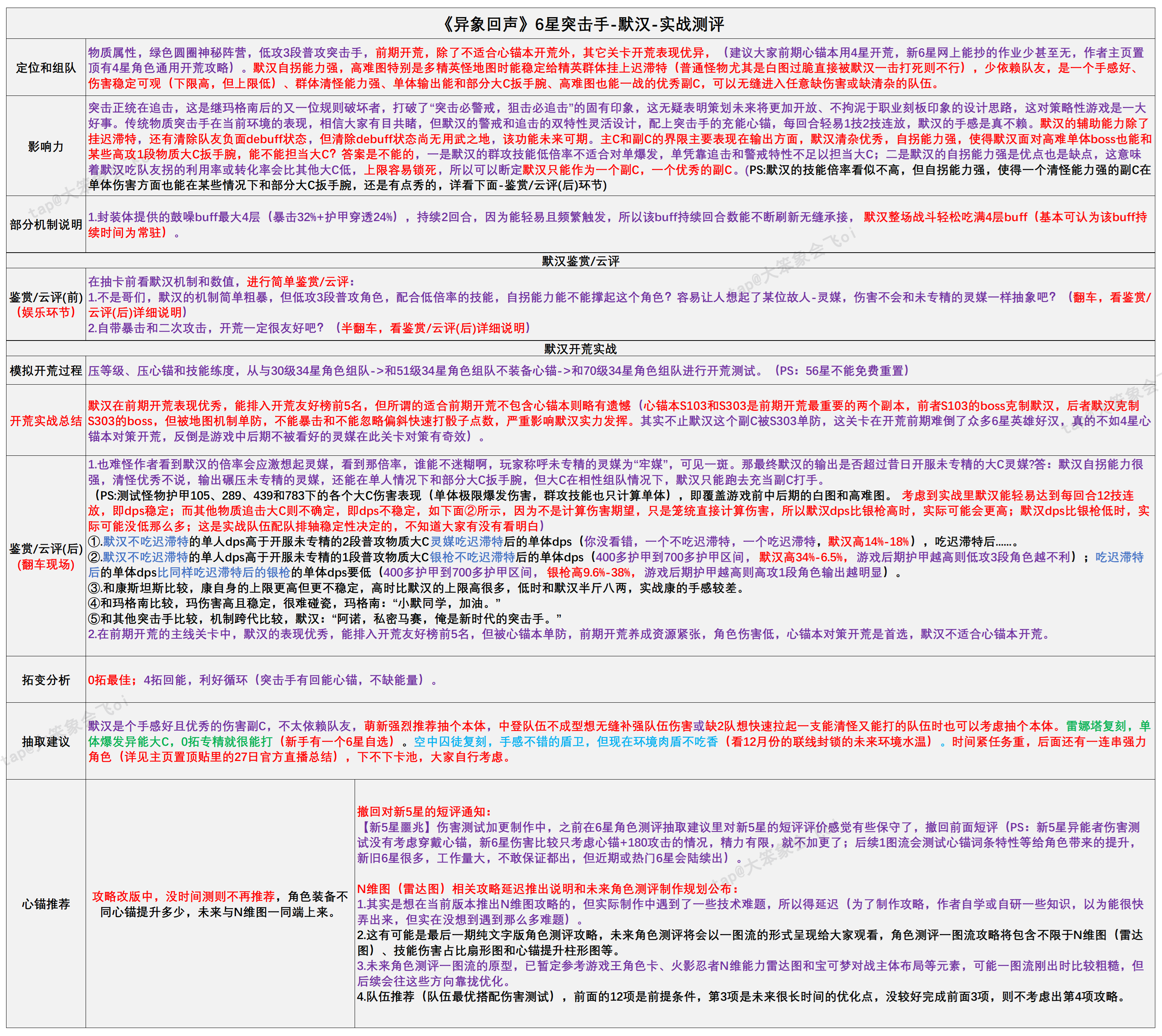Viewport: 1162px width, 1036px height.
Task: Select the 心锚推荐 row label
Action: tap(46, 904)
